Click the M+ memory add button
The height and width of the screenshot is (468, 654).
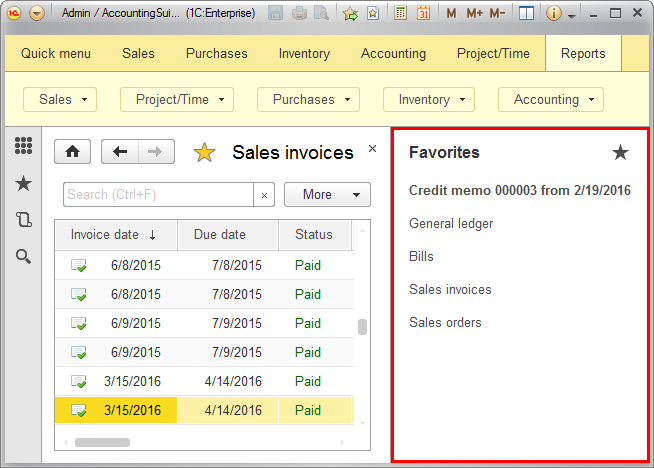[x=474, y=13]
